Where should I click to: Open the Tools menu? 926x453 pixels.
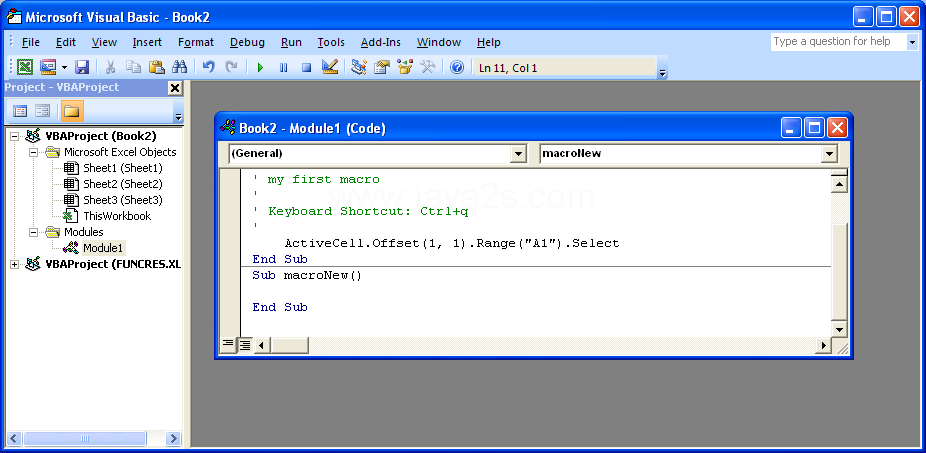331,42
